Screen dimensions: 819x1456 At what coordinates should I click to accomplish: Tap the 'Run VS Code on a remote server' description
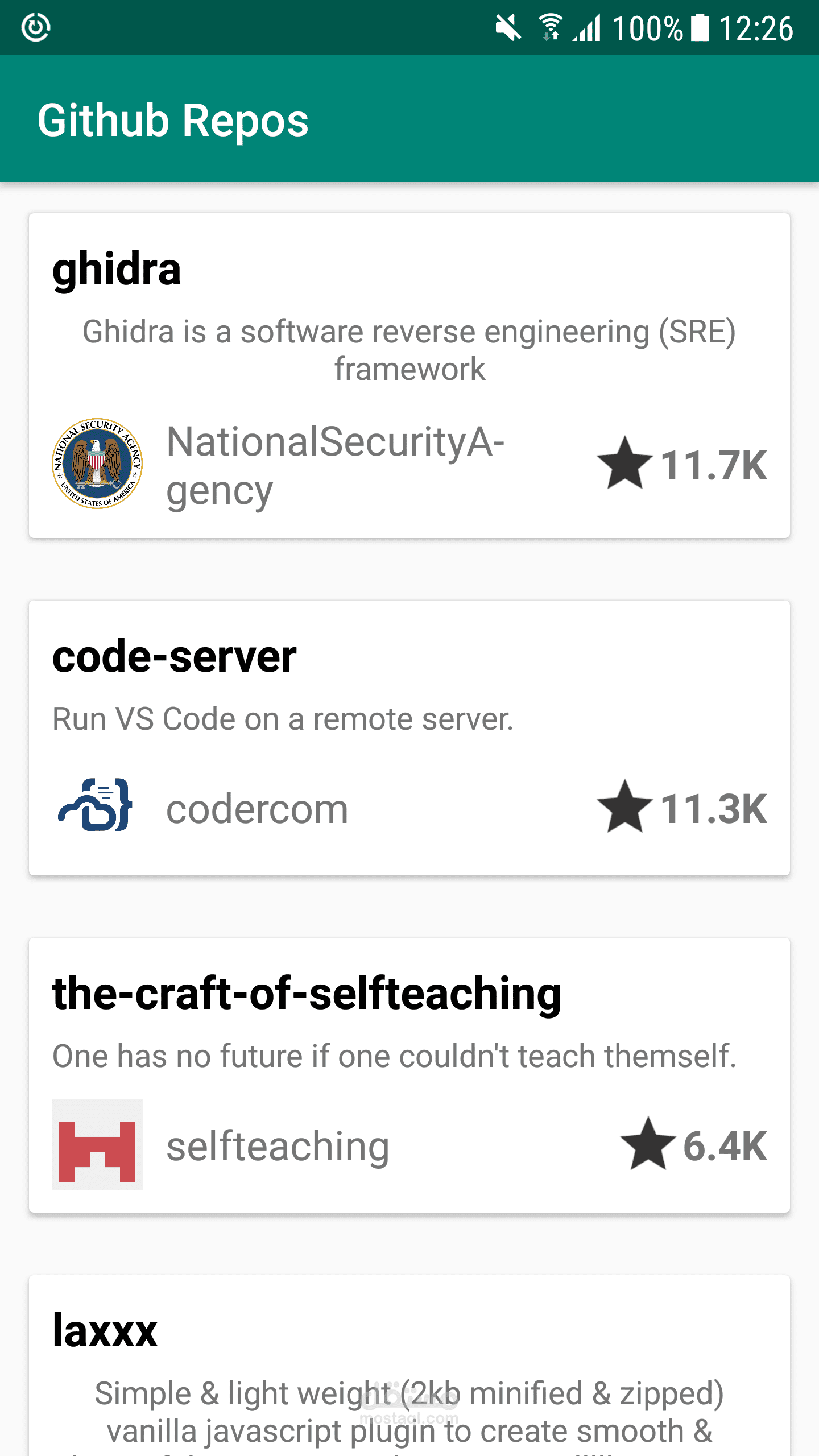click(283, 719)
